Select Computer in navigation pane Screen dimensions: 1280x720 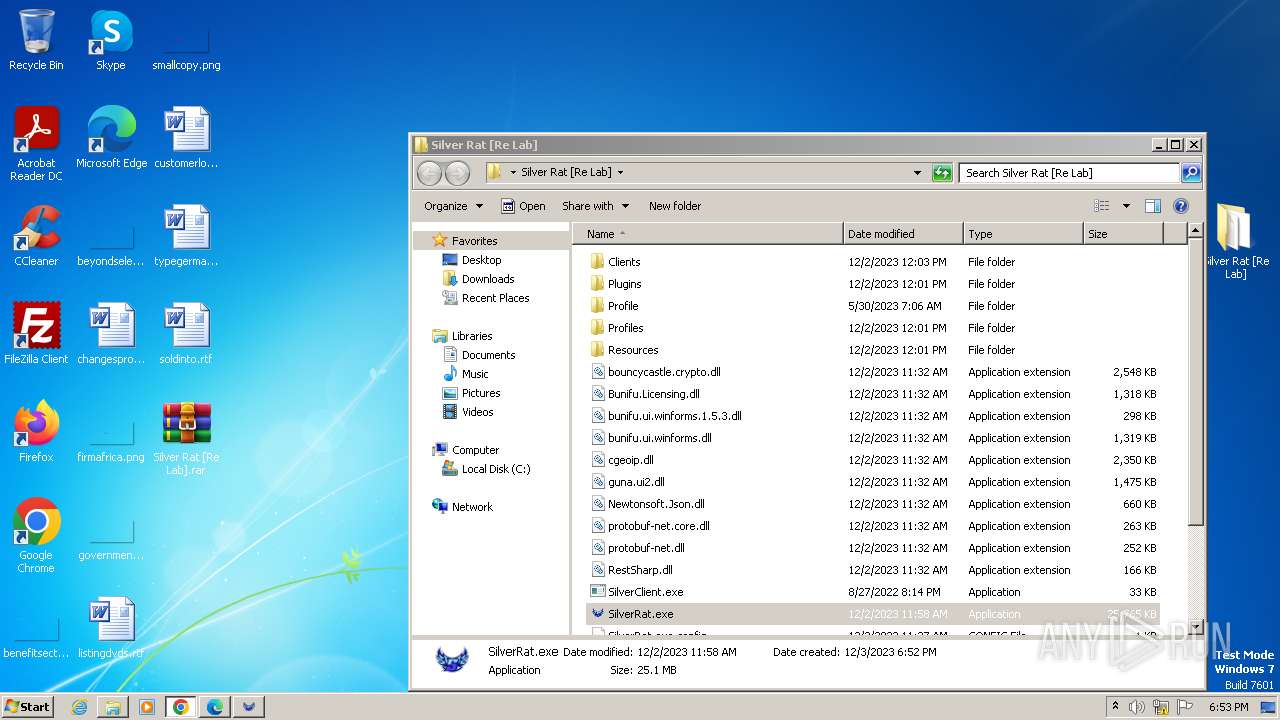pos(475,450)
